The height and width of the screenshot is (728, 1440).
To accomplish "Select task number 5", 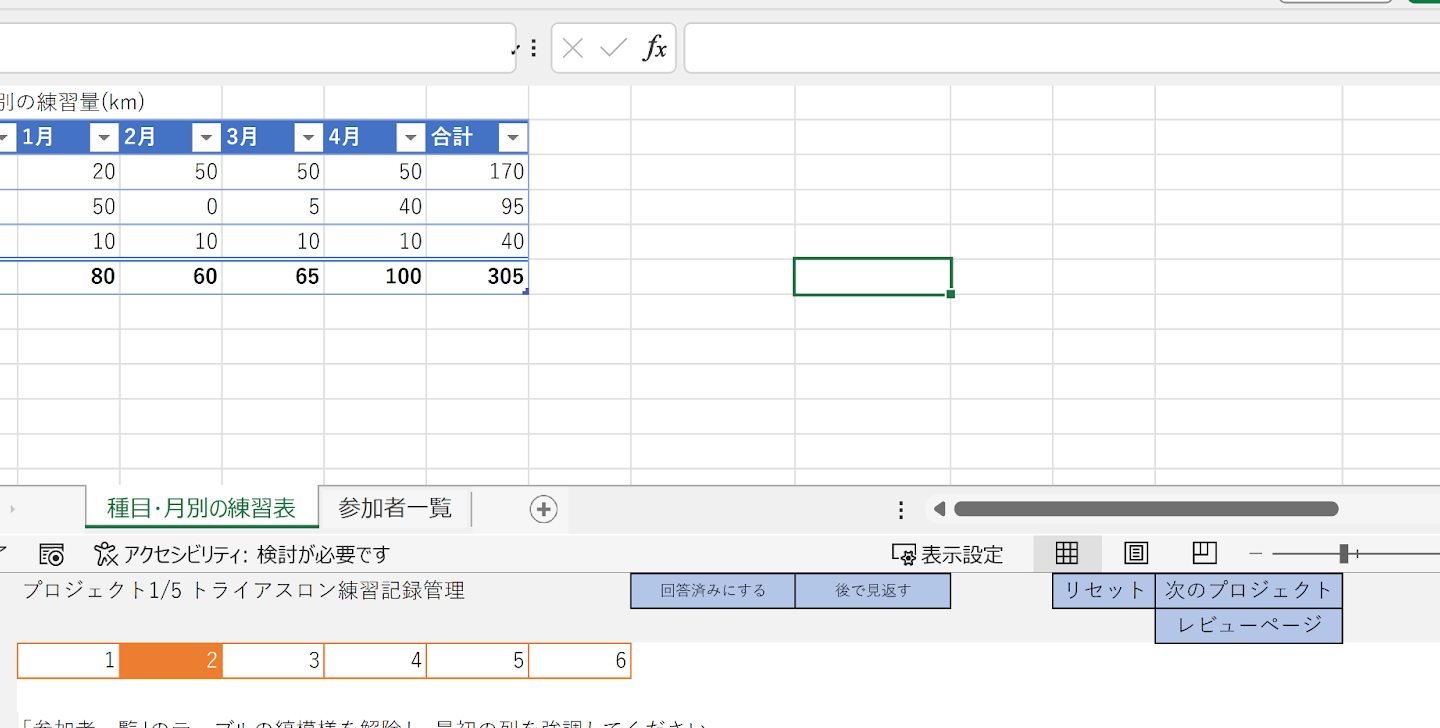I will pos(477,661).
